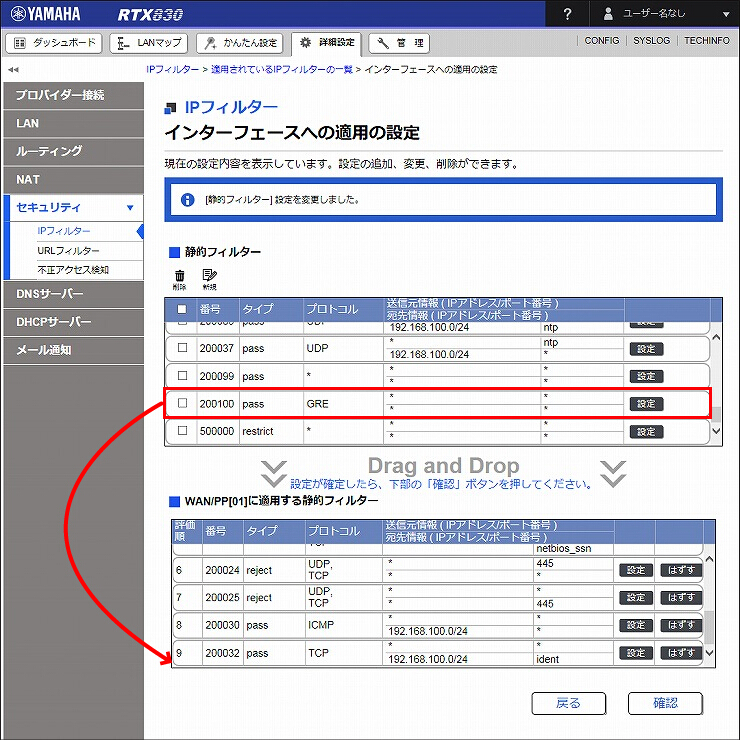Collapse sidebar with double-arrow icon

point(13,69)
